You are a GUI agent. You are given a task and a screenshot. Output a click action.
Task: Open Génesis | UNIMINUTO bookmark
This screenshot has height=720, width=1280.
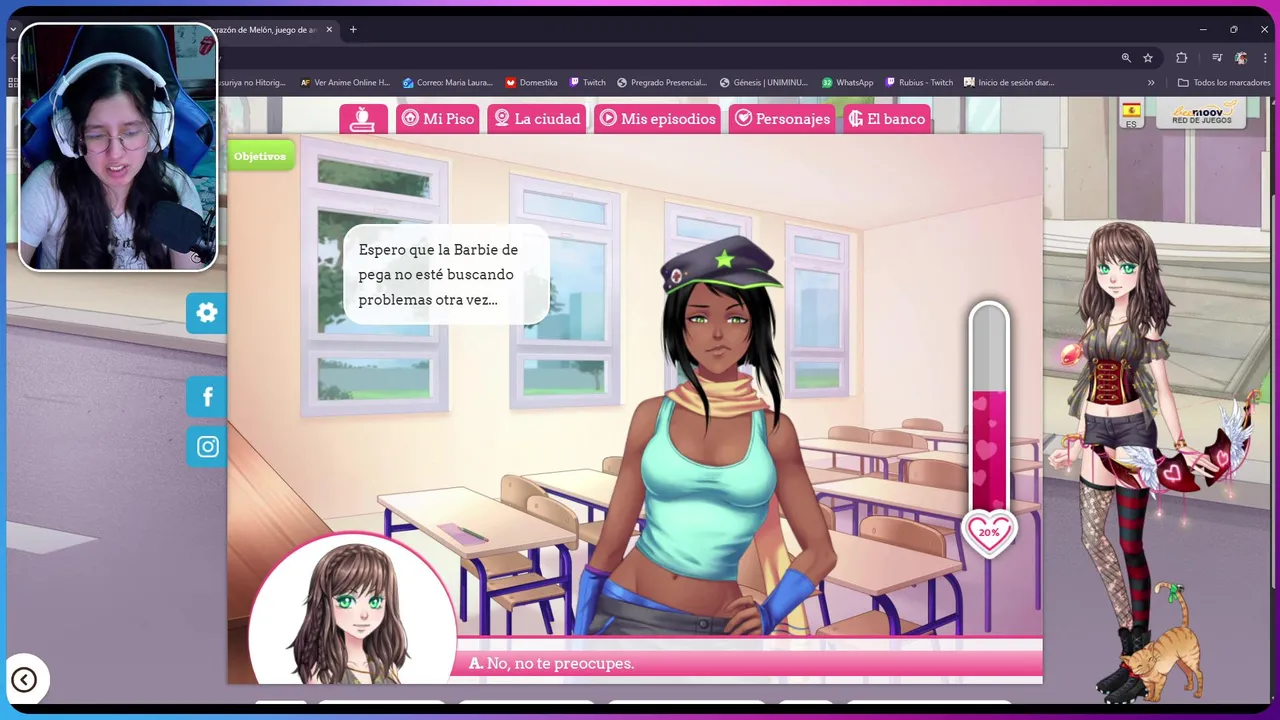764,83
